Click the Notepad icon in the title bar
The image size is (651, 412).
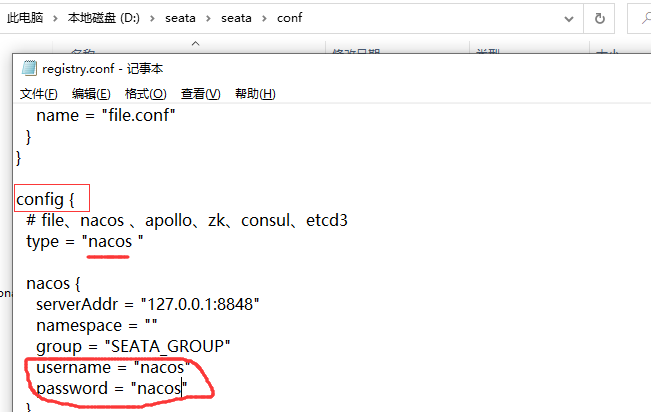29,69
